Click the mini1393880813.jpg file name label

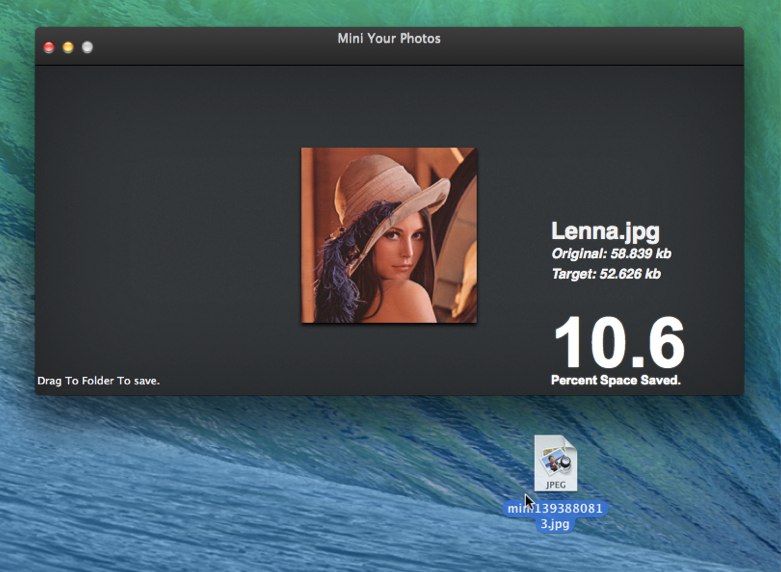pyautogui.click(x=555, y=516)
